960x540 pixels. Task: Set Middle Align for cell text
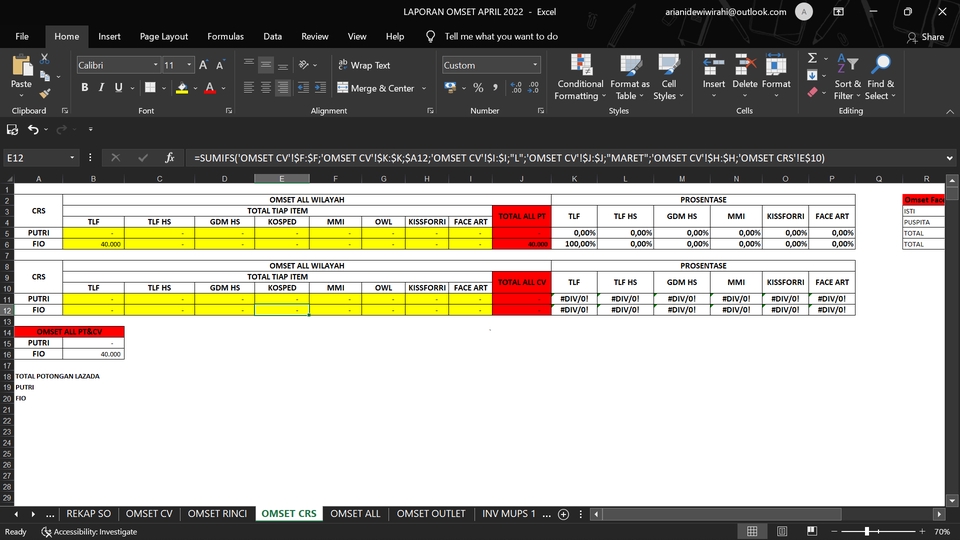266,64
